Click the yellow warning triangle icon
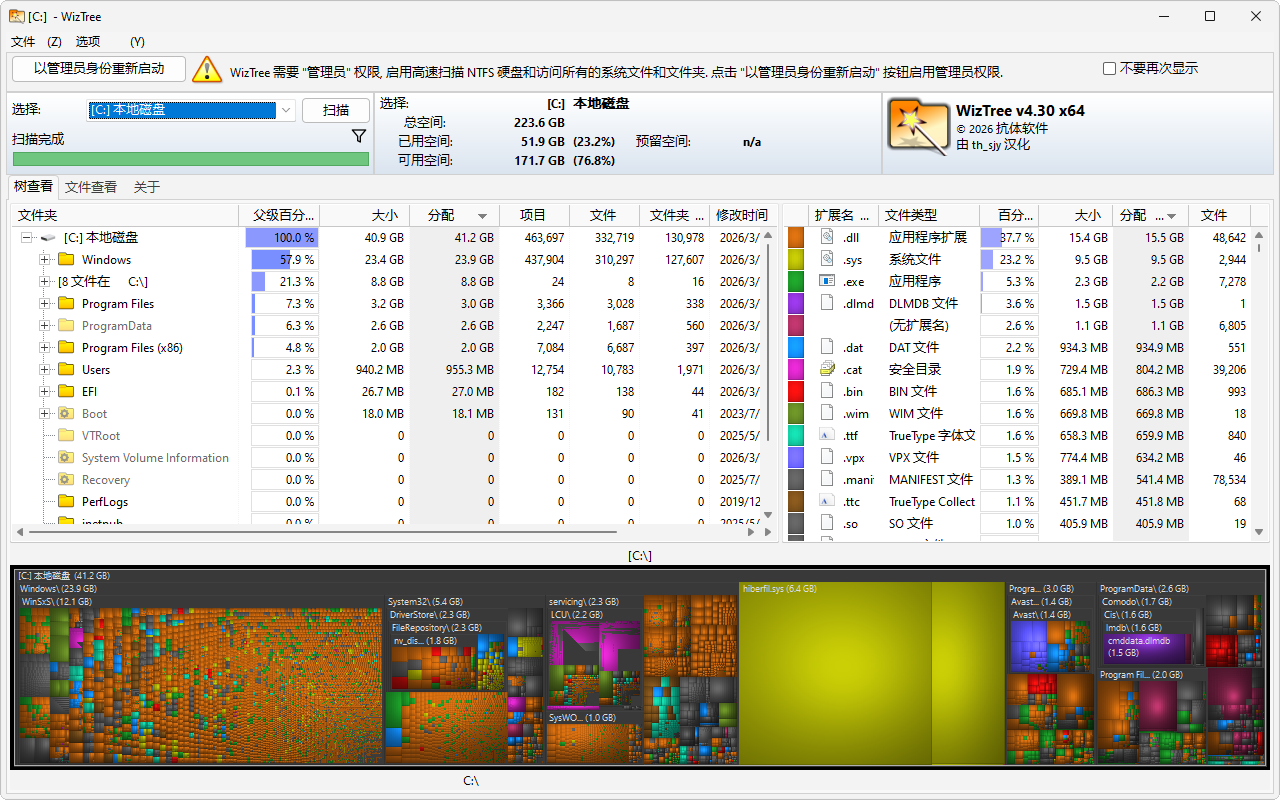1280x800 pixels. click(207, 69)
